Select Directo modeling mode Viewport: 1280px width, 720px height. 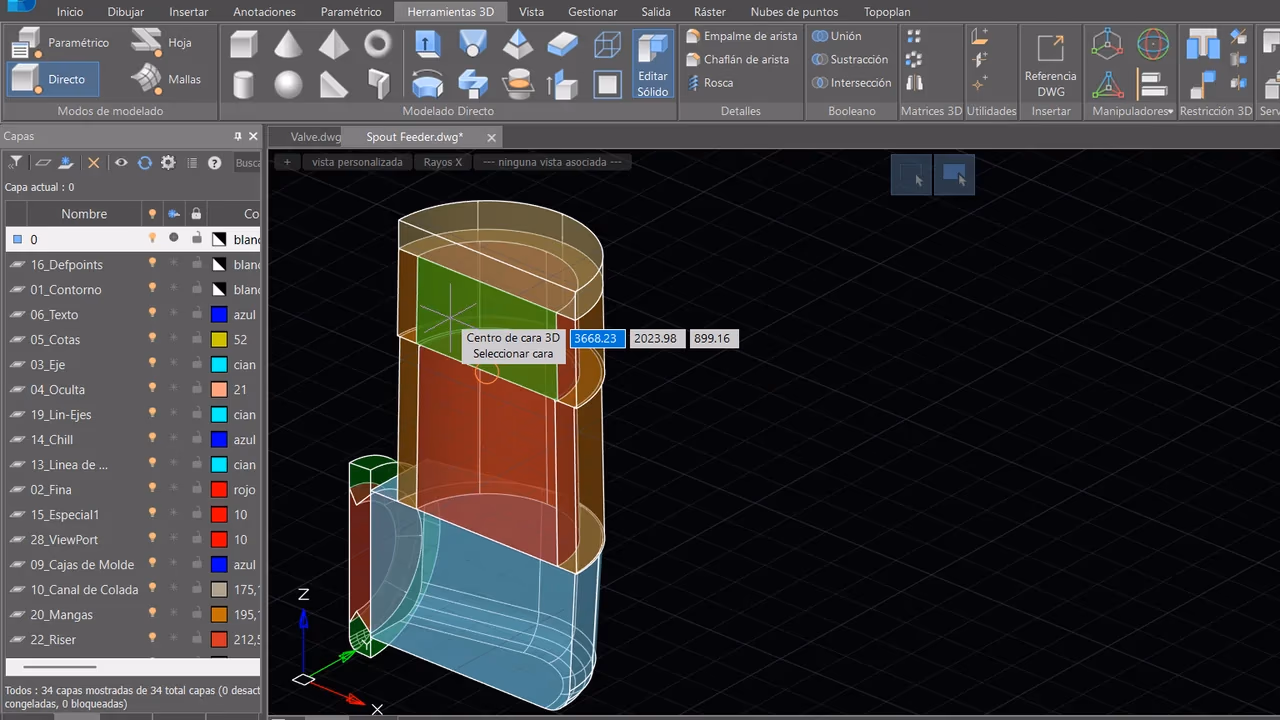[x=53, y=79]
